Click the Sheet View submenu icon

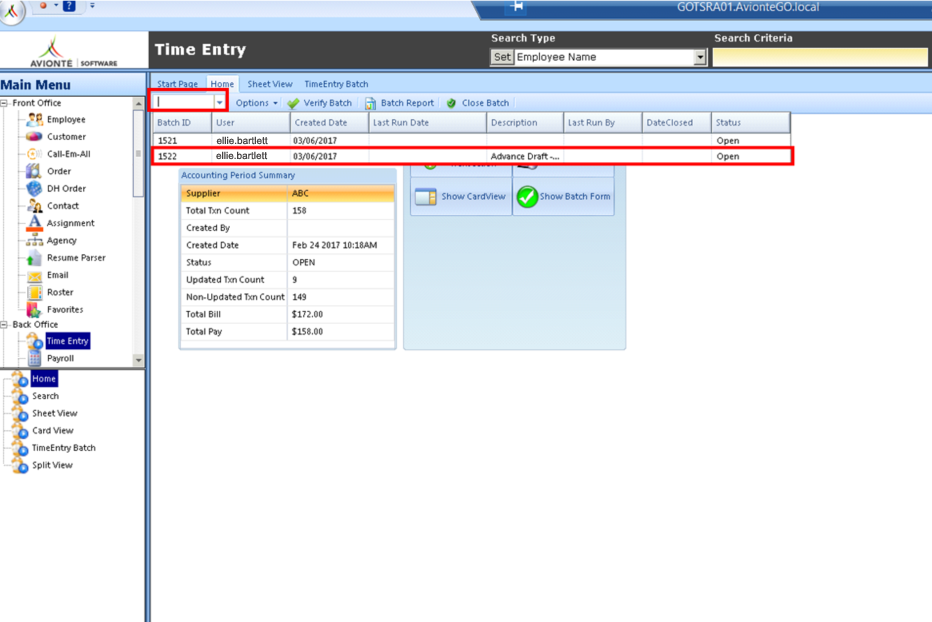[20, 414]
